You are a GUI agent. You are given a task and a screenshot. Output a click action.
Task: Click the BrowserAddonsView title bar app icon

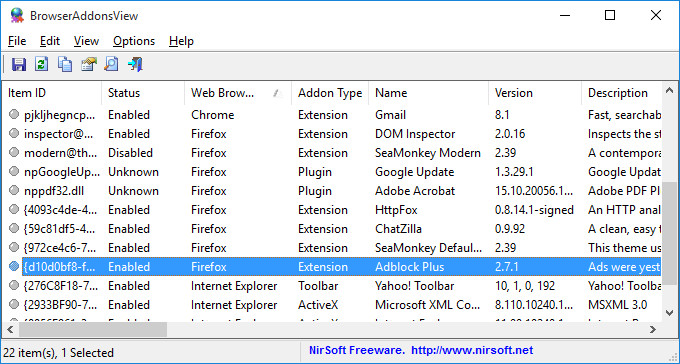pyautogui.click(x=17, y=16)
